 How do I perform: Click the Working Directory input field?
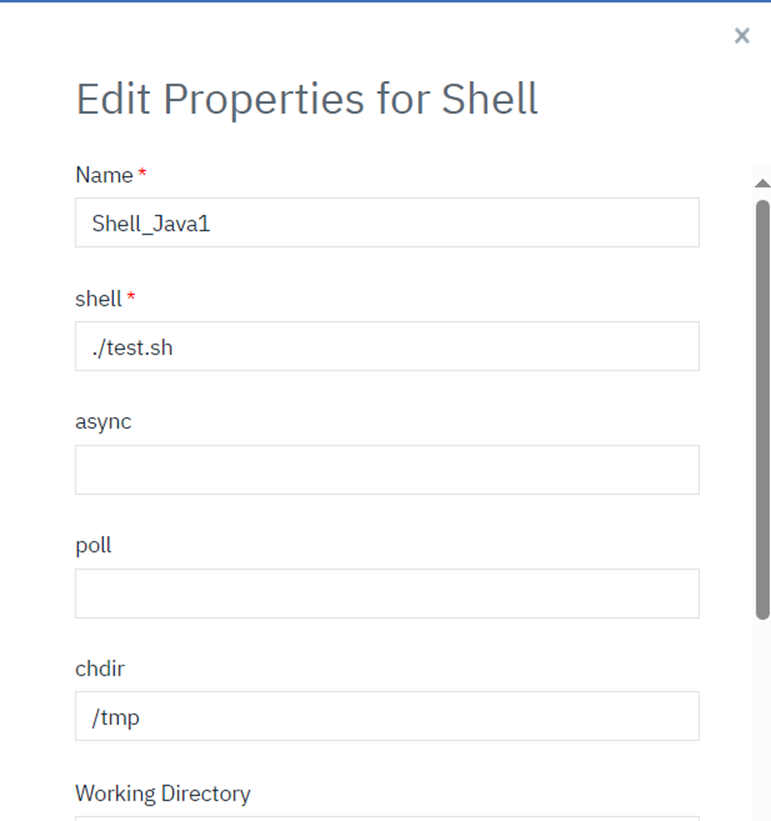coord(386,818)
